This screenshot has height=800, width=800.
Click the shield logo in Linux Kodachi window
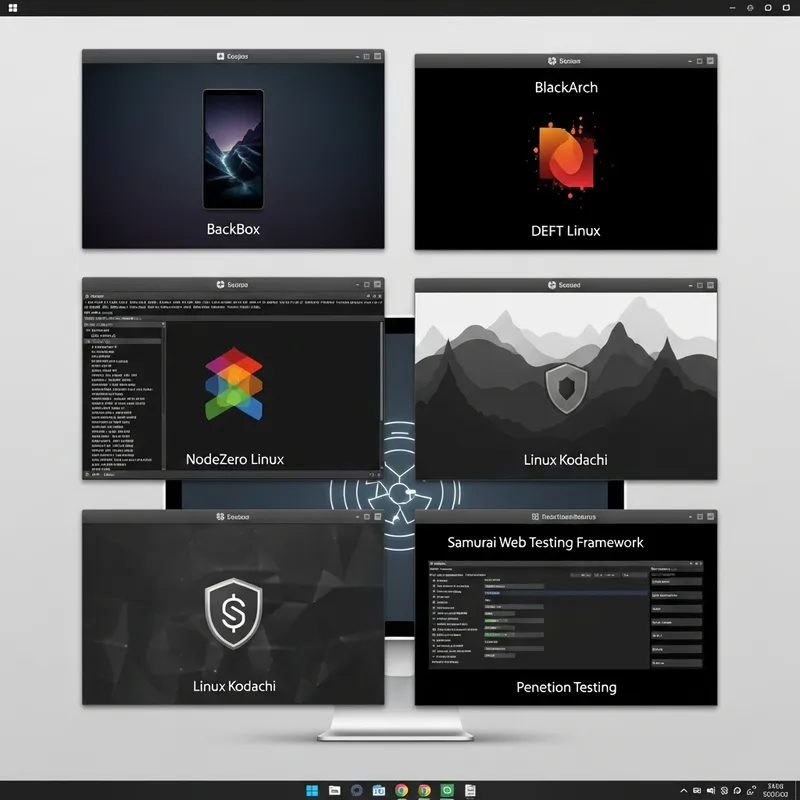[566, 387]
